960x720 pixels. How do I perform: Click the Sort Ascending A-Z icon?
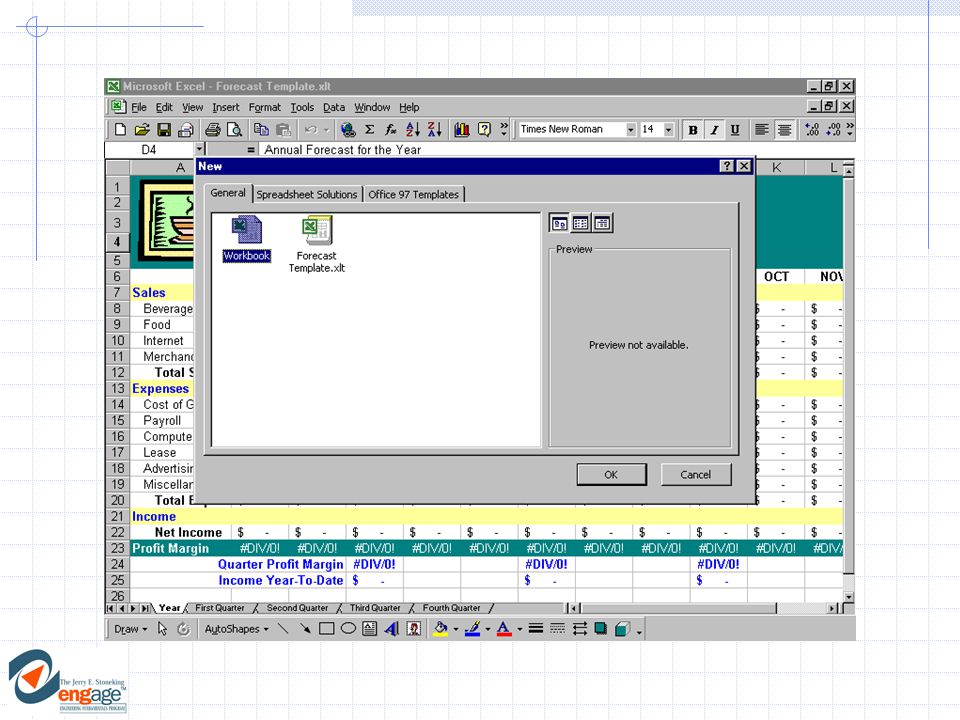tap(413, 129)
